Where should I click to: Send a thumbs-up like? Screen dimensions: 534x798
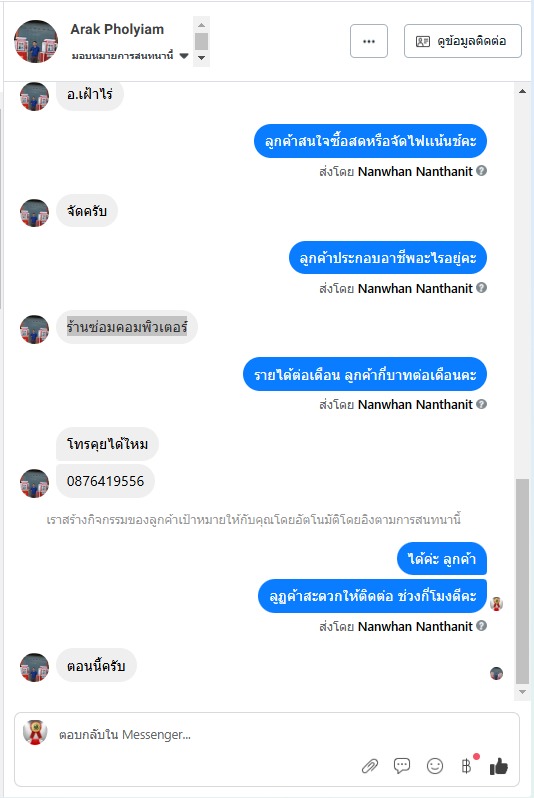[x=498, y=766]
